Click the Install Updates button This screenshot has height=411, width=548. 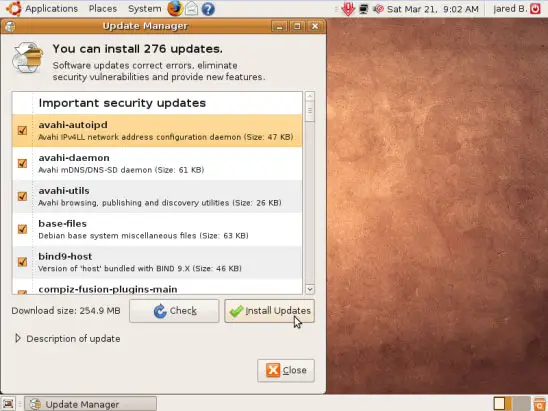point(269,311)
